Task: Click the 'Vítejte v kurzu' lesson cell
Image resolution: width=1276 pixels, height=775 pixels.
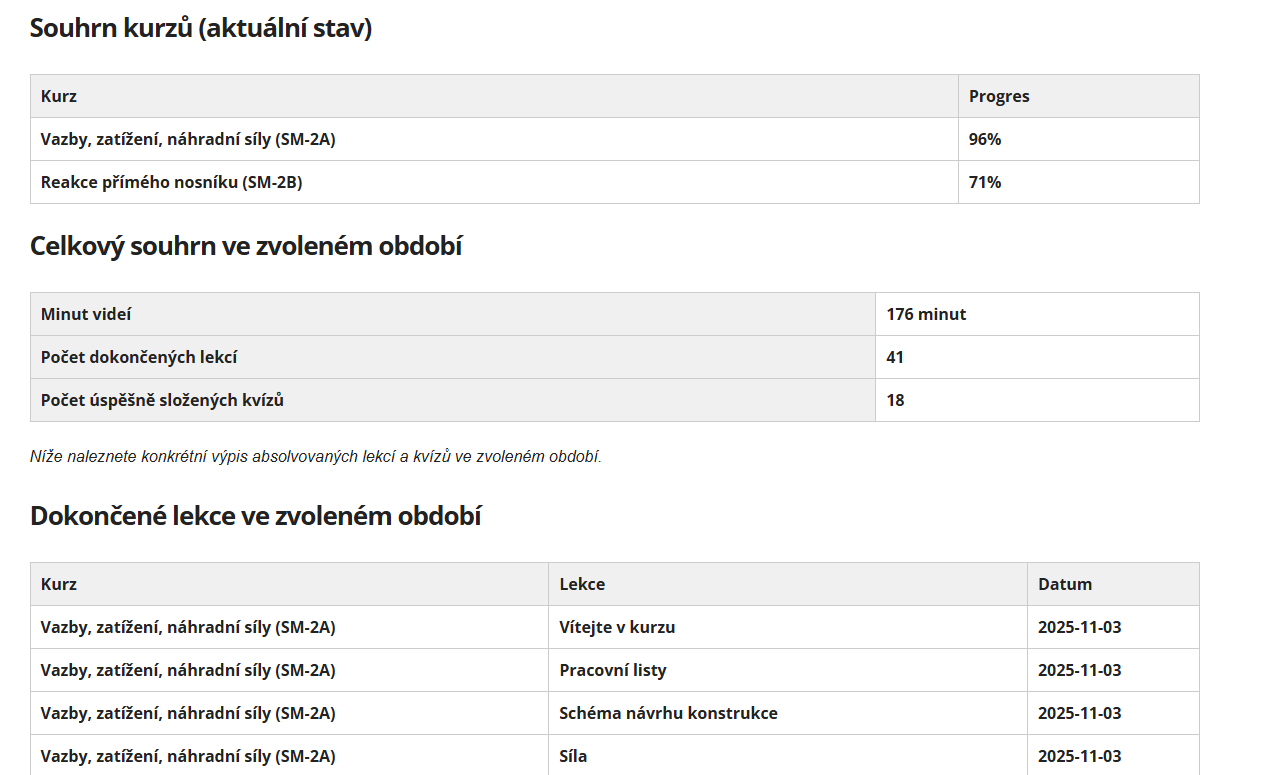Action: (x=788, y=627)
